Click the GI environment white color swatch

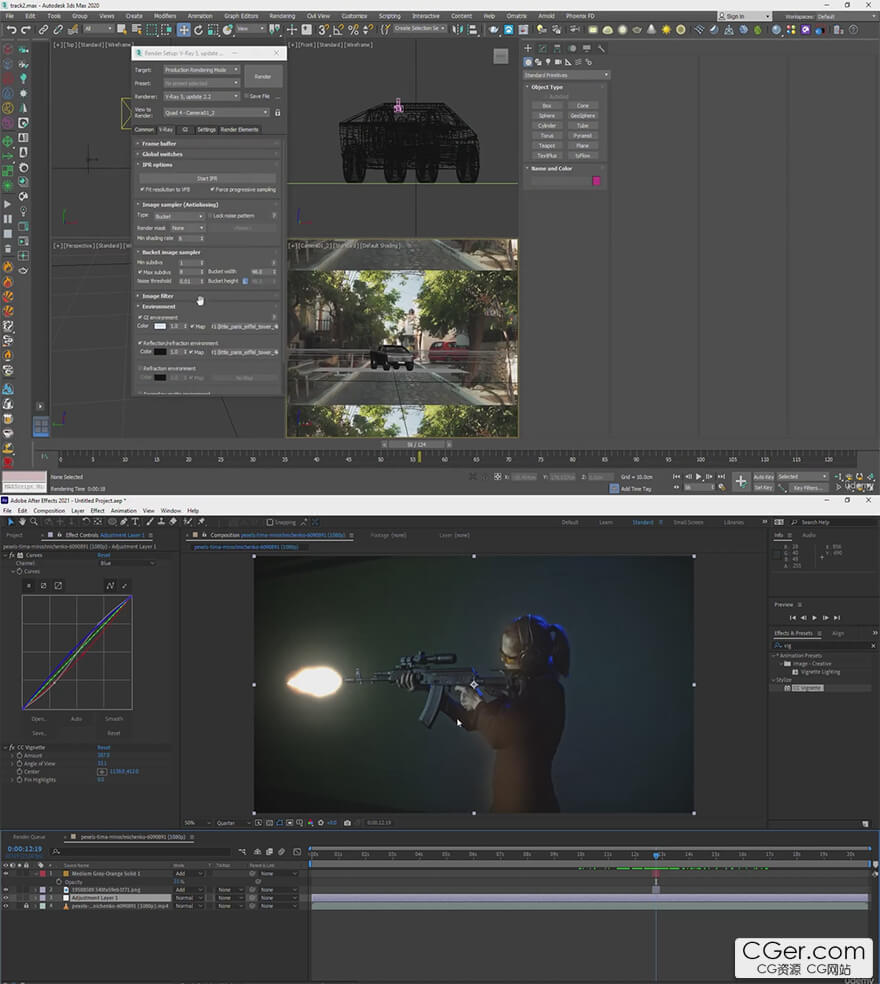pos(160,326)
